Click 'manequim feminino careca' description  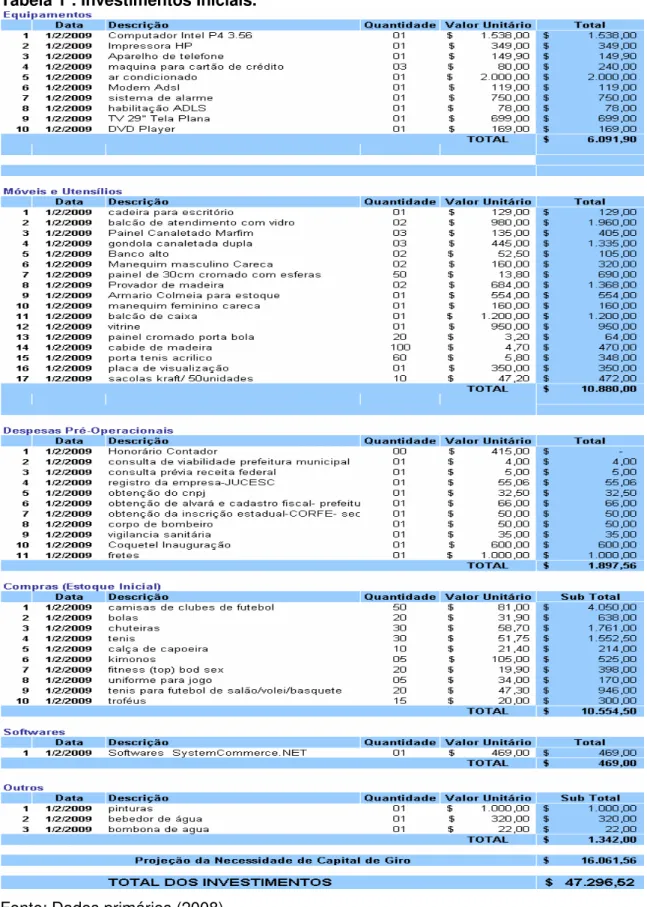(184, 306)
